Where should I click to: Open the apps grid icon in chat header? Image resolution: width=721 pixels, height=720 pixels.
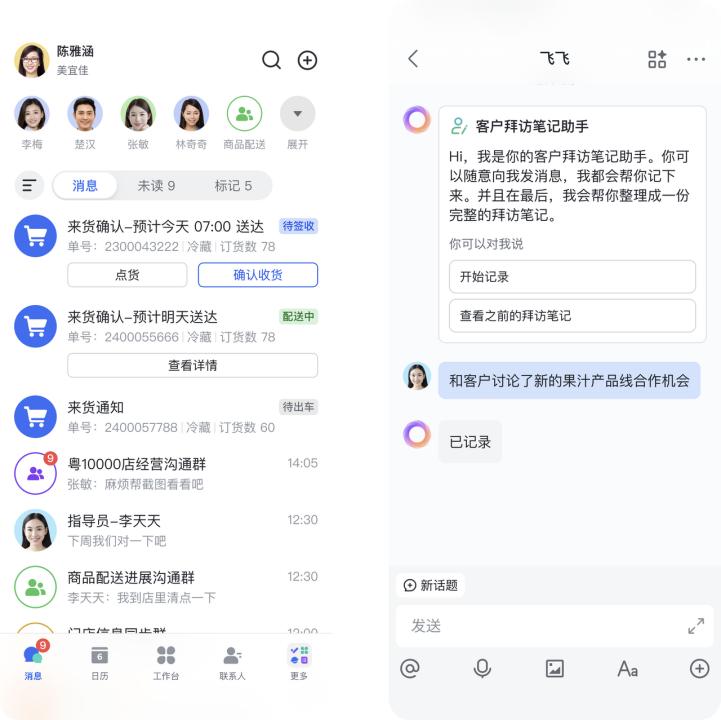tap(657, 59)
